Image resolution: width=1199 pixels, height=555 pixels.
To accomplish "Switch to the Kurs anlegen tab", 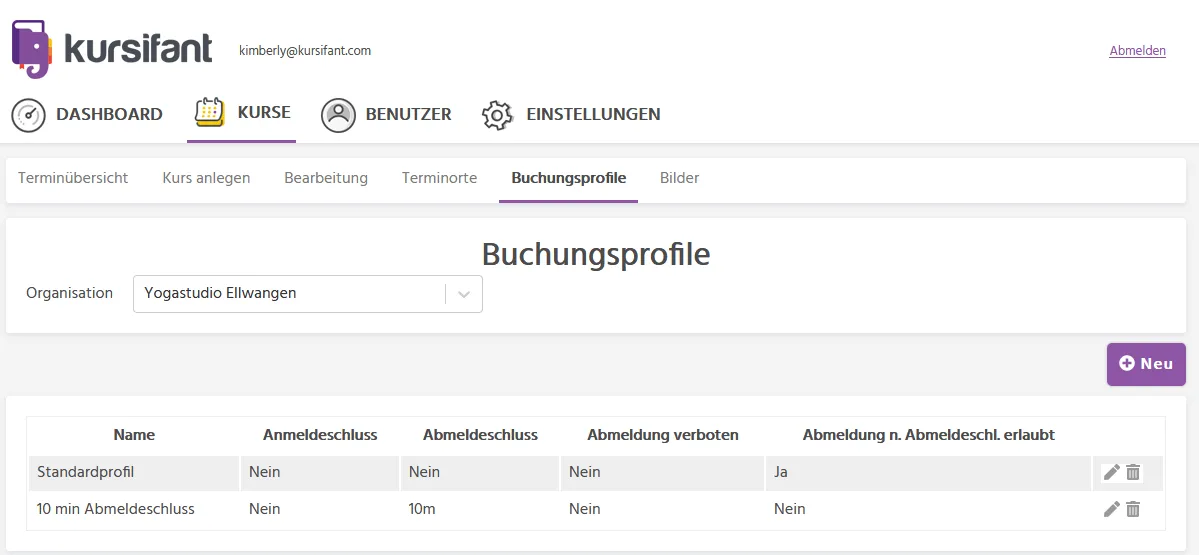I will [206, 178].
